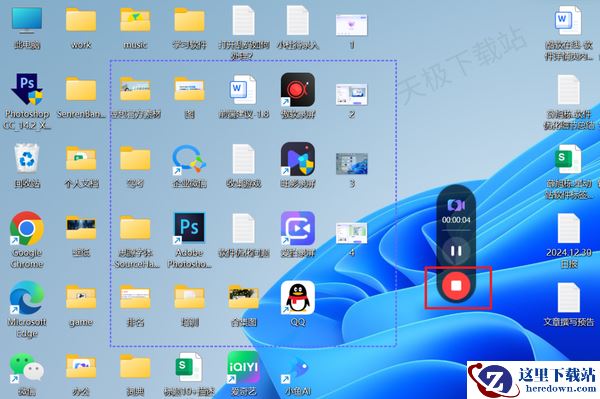The image size is (600, 399).
Task: Select the Google Chrome shortcut
Action: pos(27,228)
